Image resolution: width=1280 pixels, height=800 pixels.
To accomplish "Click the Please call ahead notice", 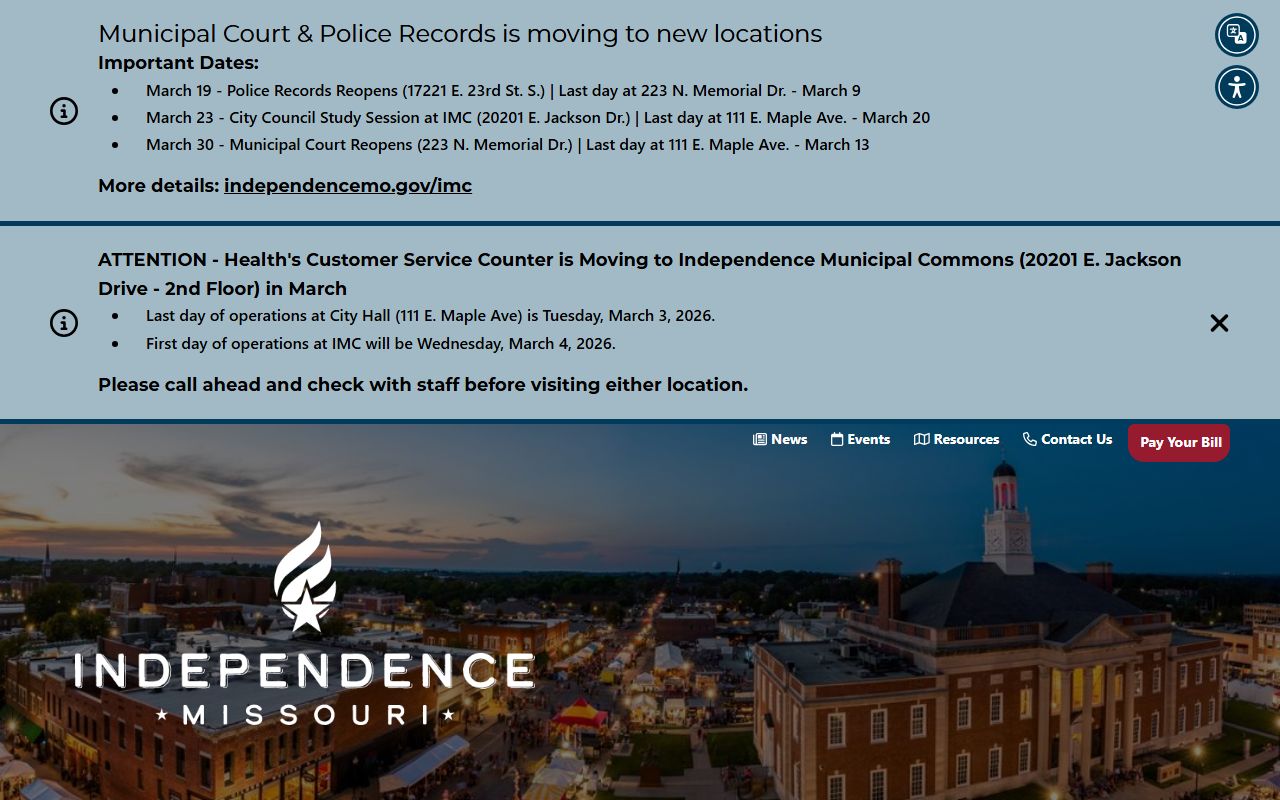I will [x=423, y=384].
